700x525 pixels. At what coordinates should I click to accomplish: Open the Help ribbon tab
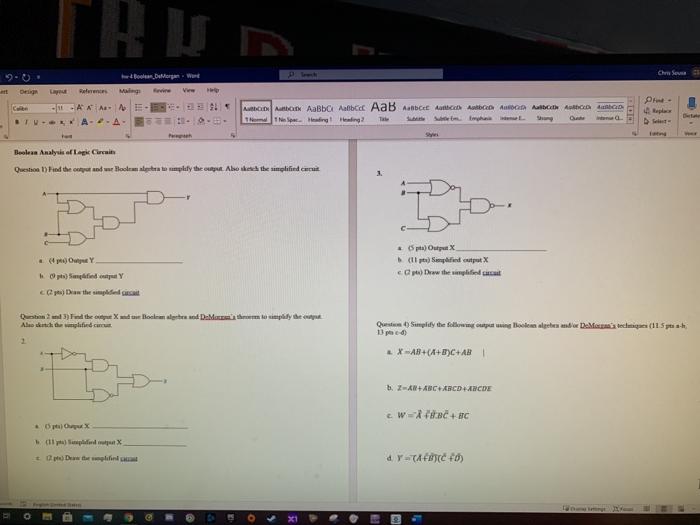point(212,90)
